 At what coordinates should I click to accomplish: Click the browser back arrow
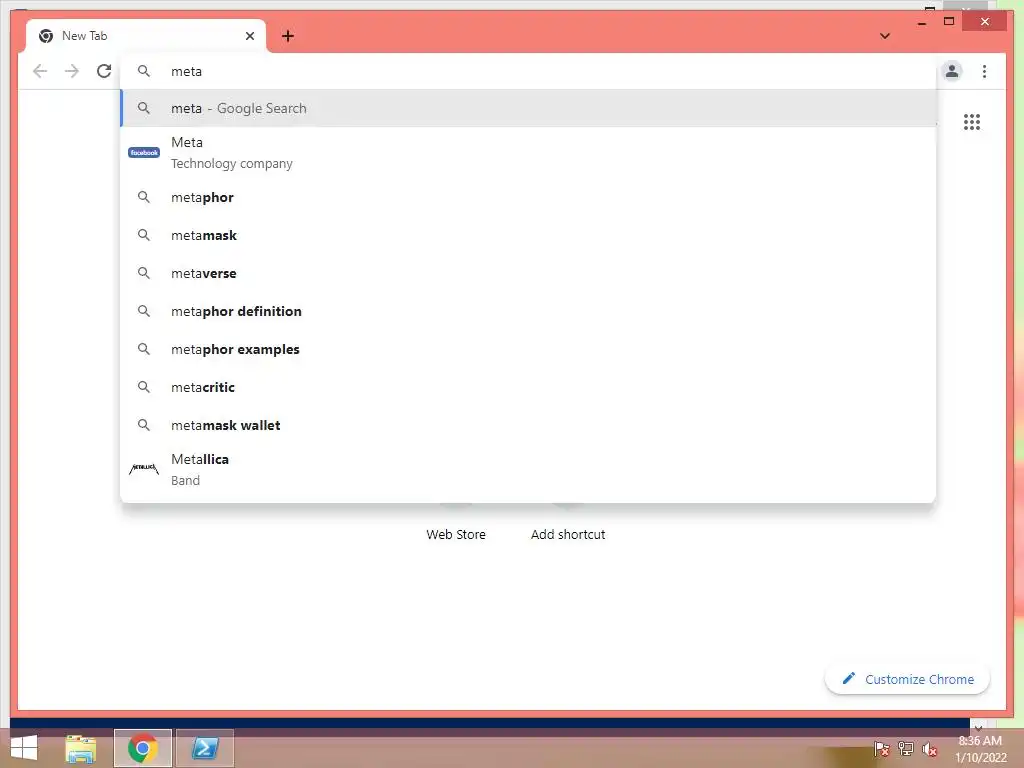point(40,71)
